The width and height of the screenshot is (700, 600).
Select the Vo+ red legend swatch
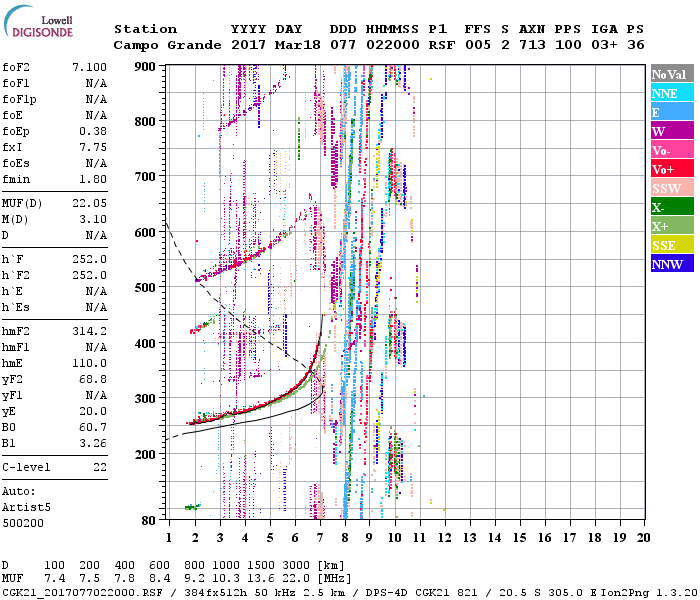(672, 168)
